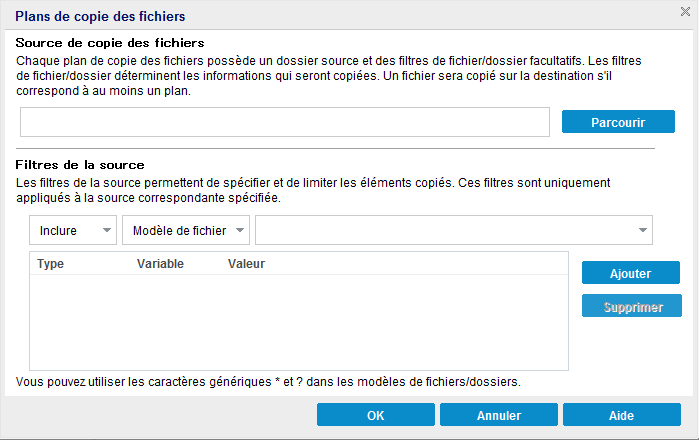Click the wildcard characters hint text
699x440 pixels.
coord(269,382)
